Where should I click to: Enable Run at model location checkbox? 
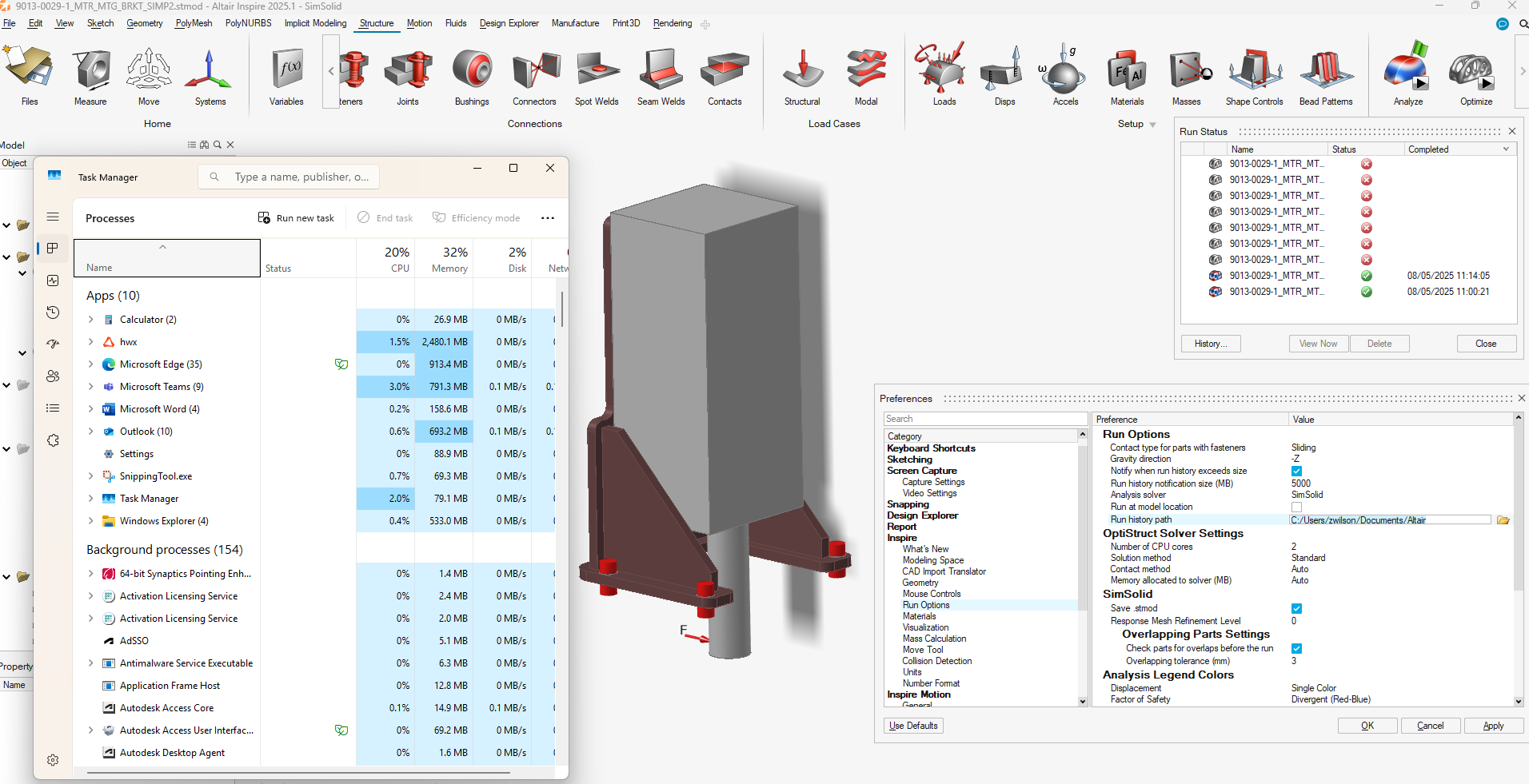(x=1296, y=507)
